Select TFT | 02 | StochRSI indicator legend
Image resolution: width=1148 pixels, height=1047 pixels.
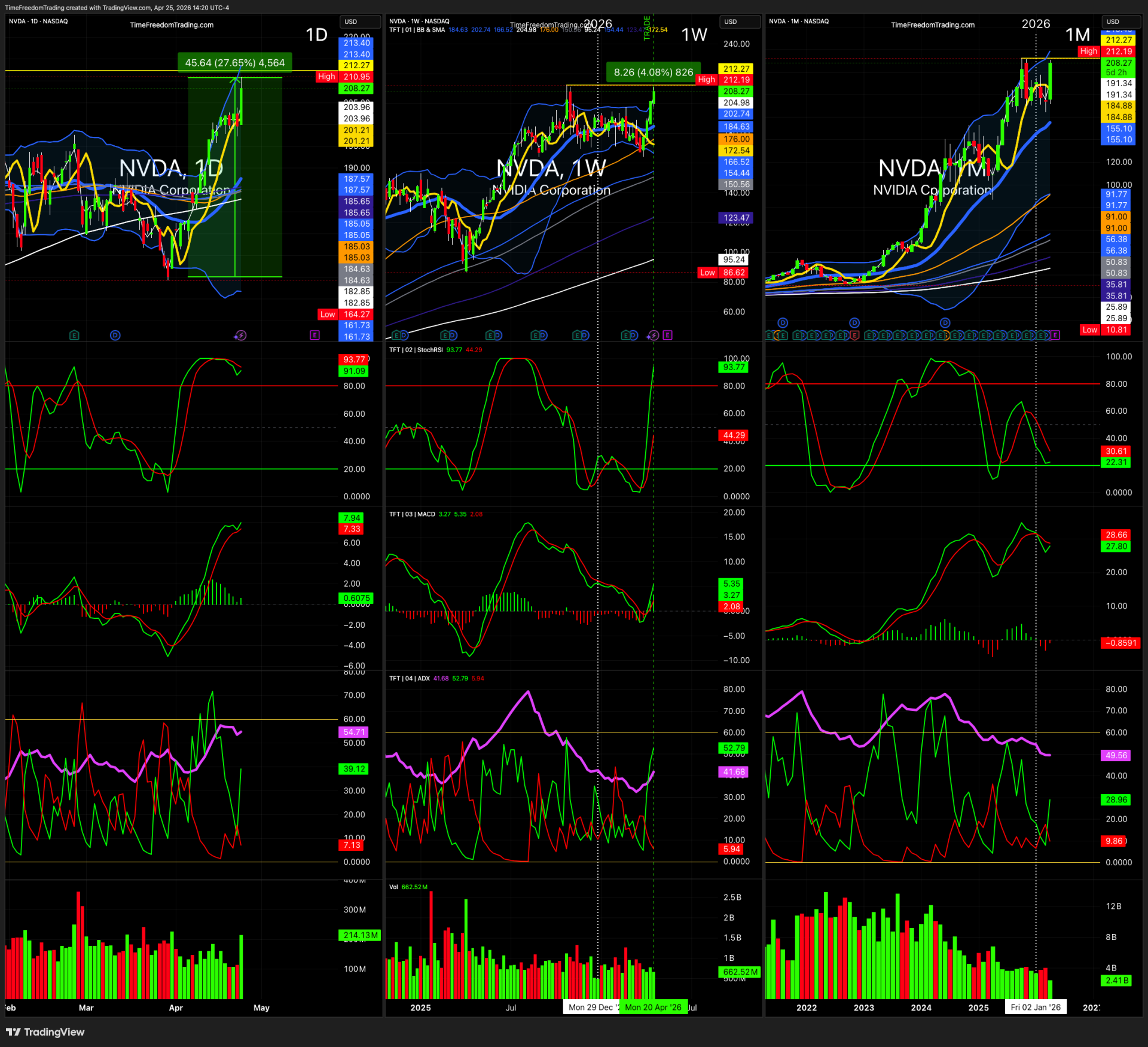(416, 350)
